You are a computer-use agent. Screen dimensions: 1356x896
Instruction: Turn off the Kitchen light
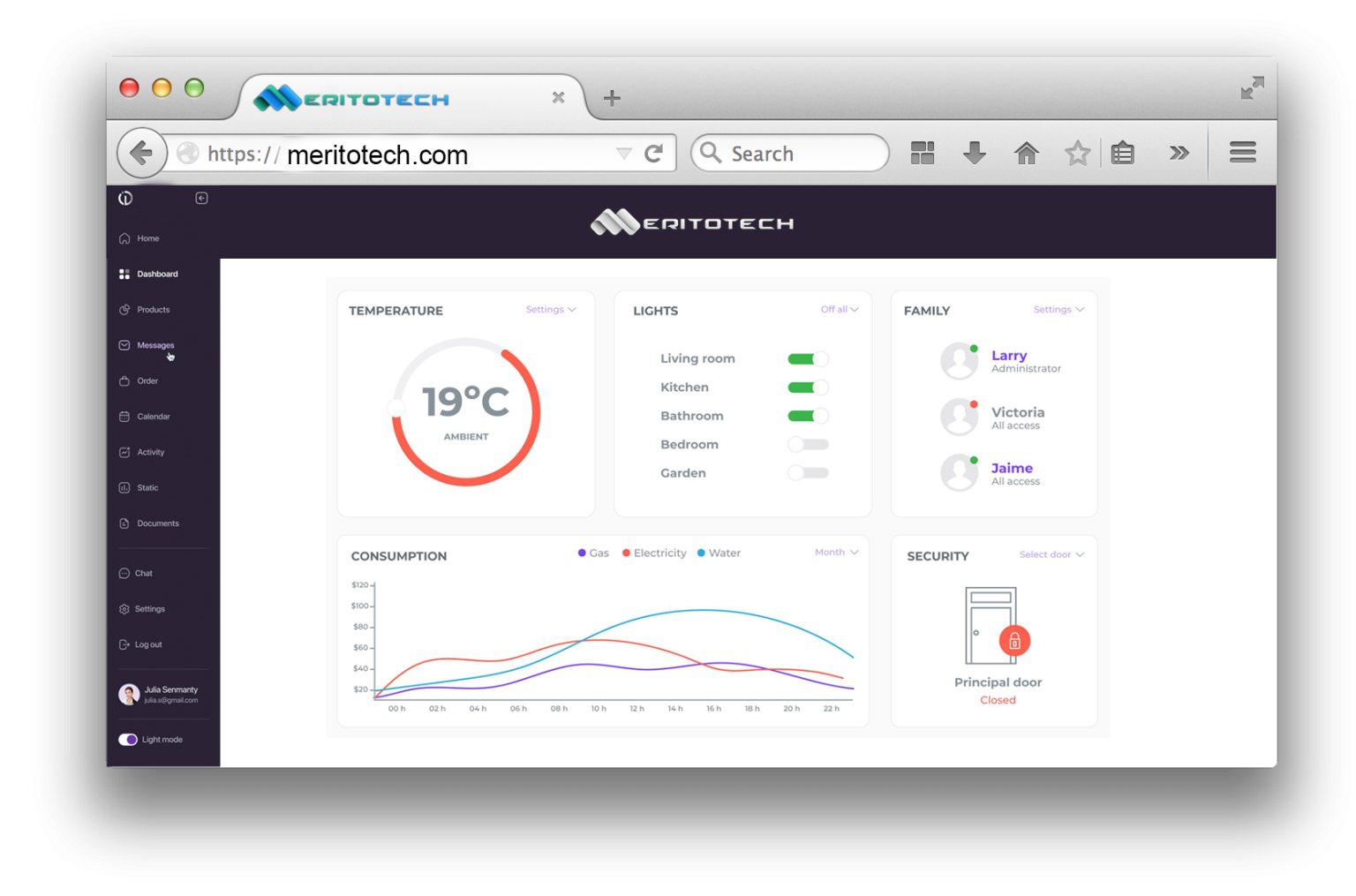[x=807, y=387]
